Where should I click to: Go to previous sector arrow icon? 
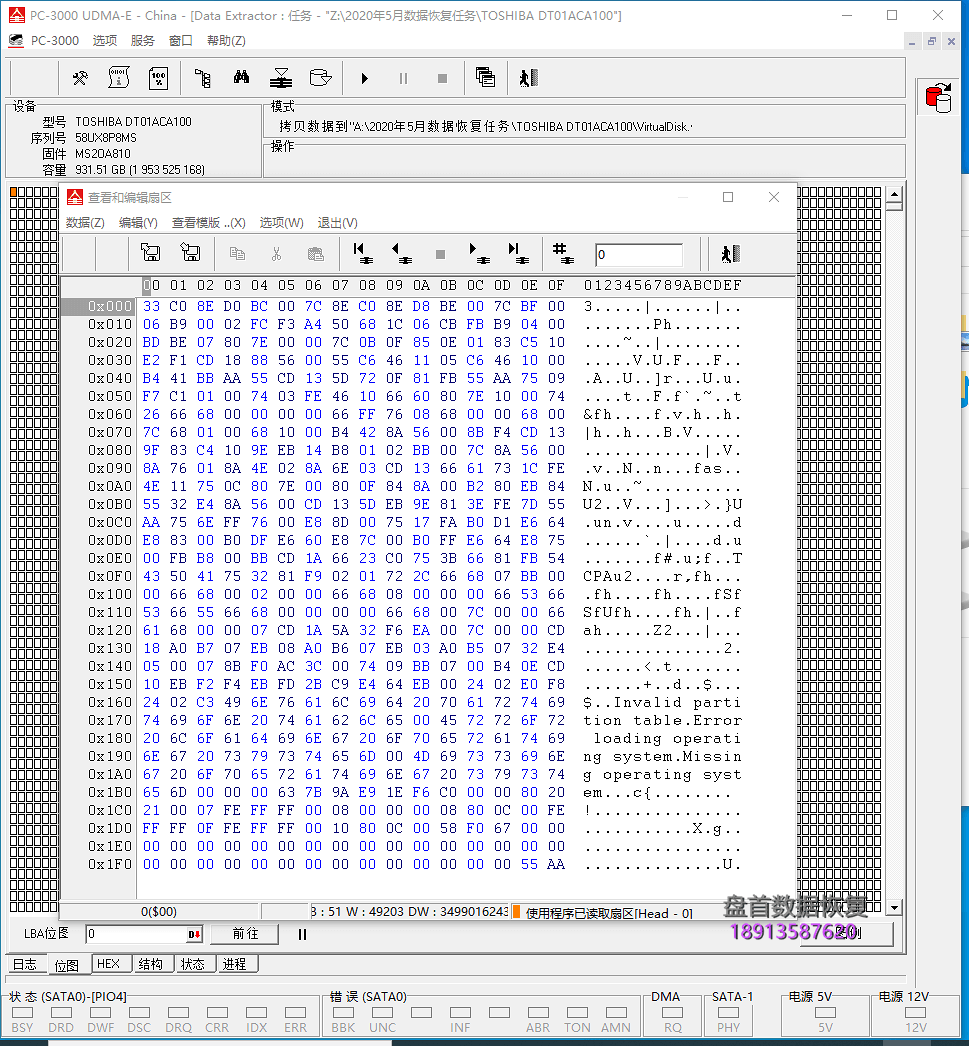401,253
